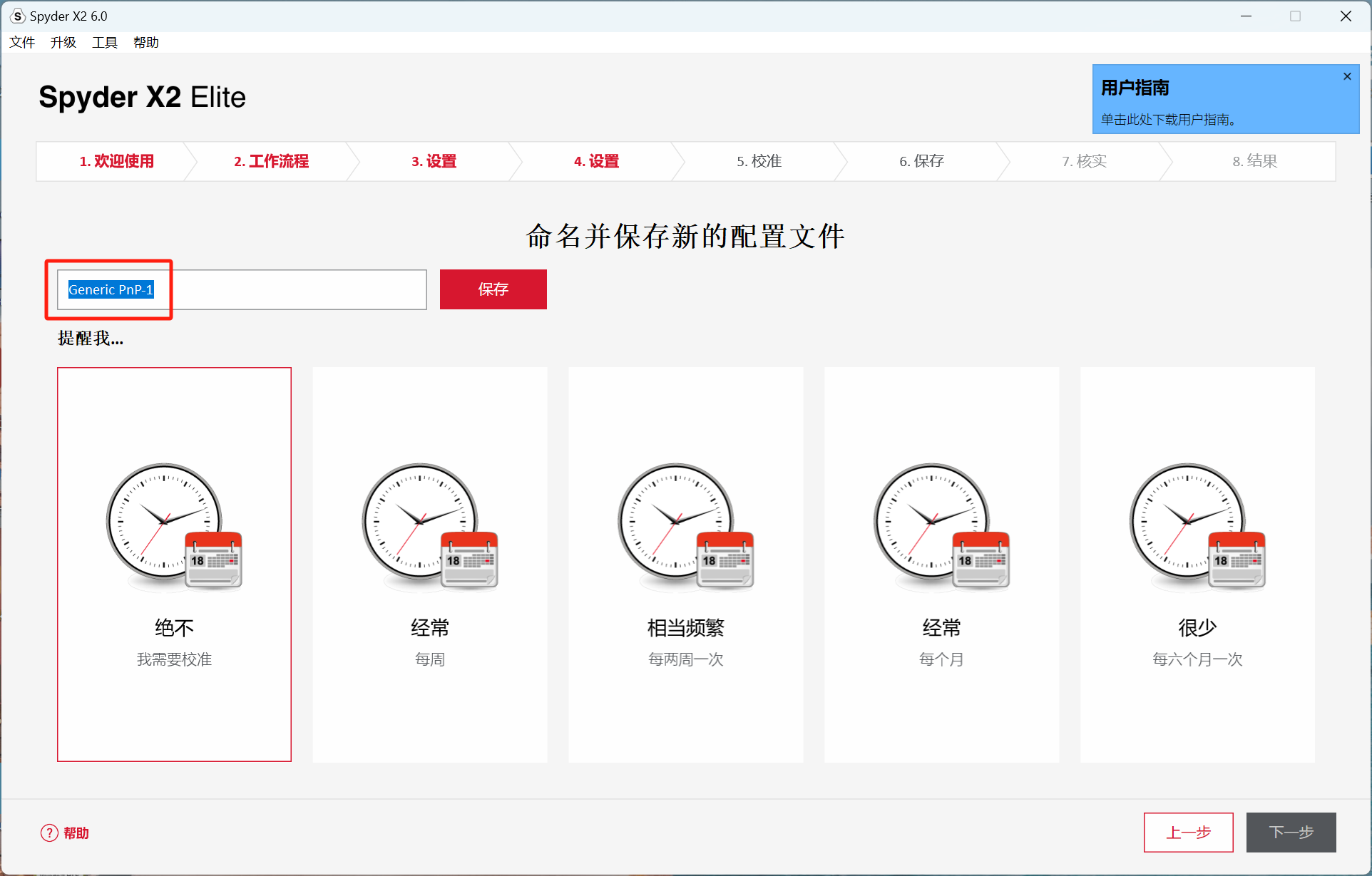Image resolution: width=1372 pixels, height=876 pixels.
Task: Download guide via 单击此处下载用户指南 text
Action: pyautogui.click(x=1168, y=119)
